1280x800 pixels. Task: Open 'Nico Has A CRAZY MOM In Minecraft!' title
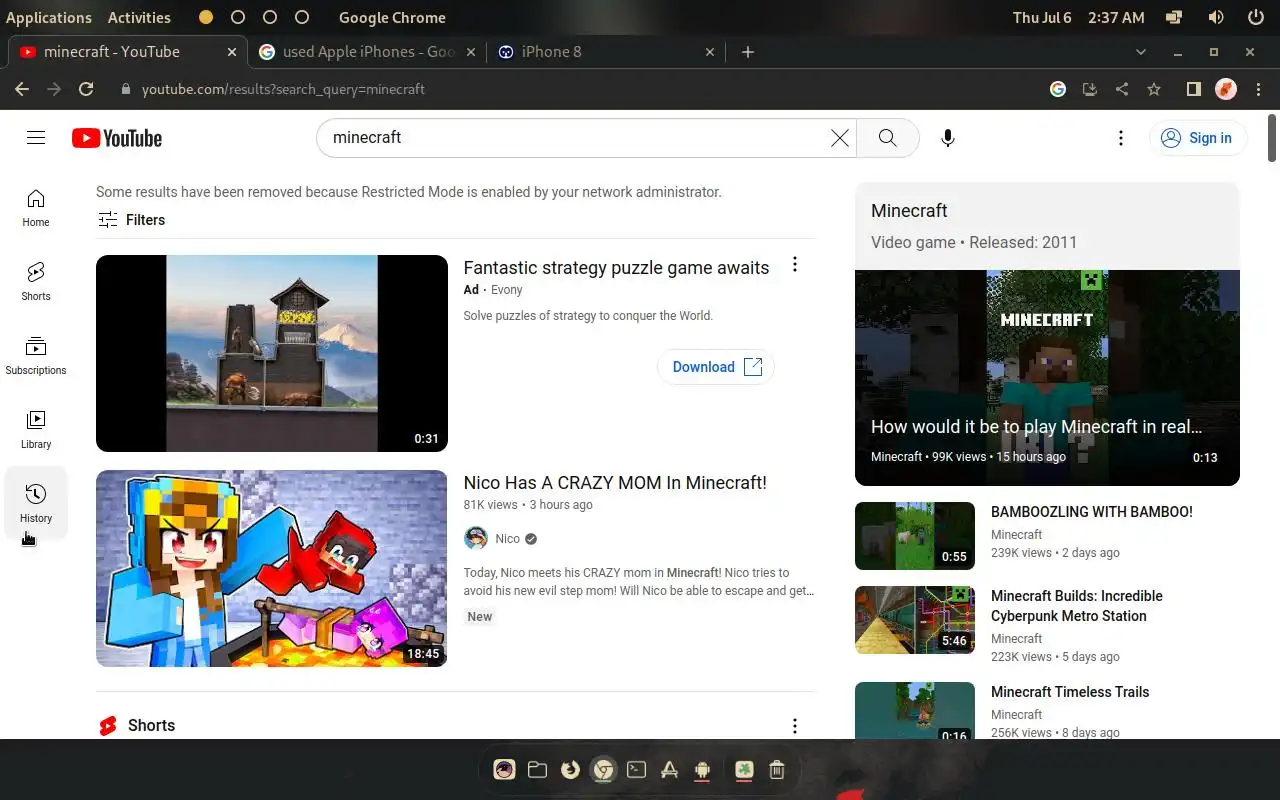[x=615, y=482]
